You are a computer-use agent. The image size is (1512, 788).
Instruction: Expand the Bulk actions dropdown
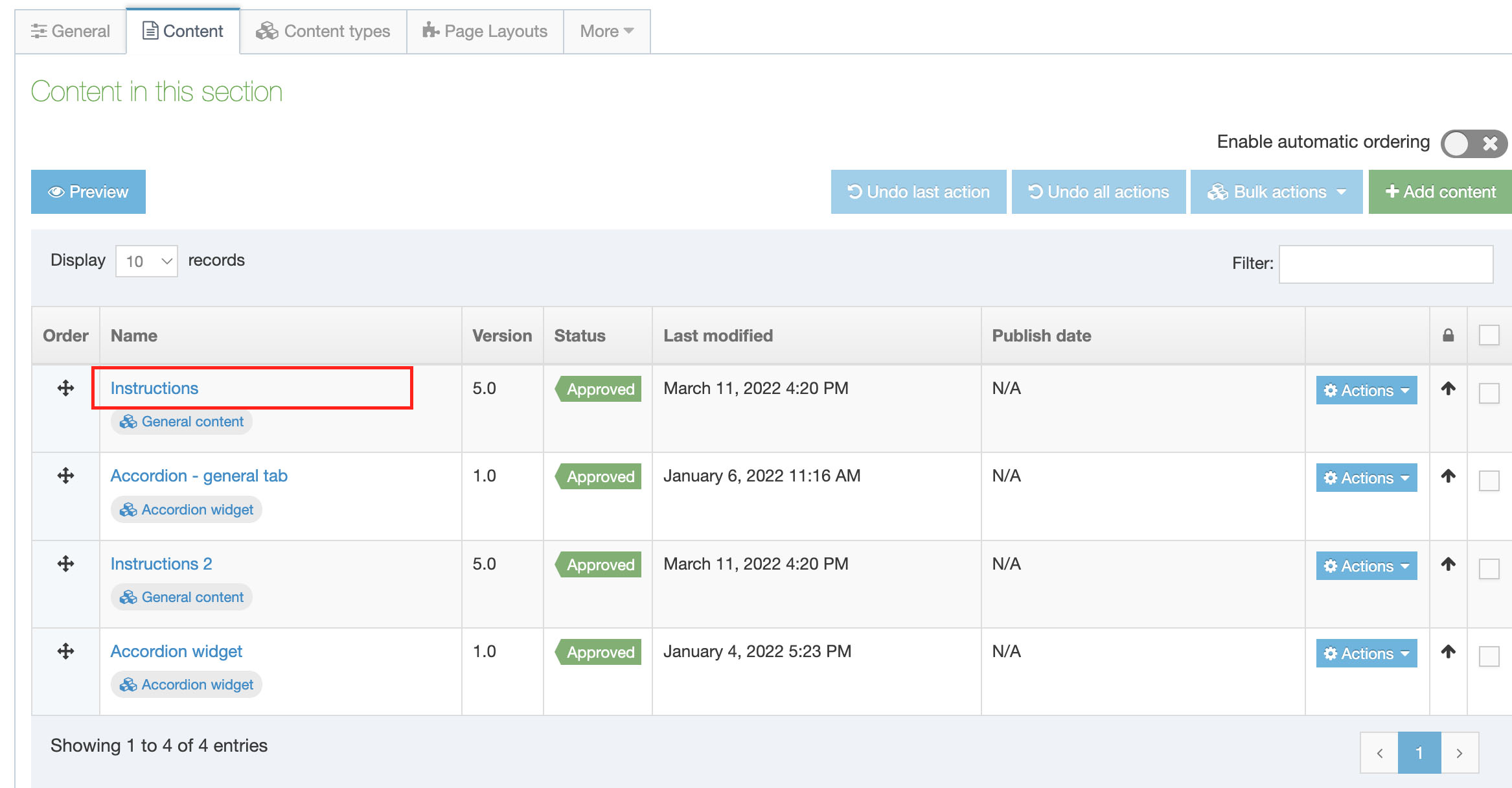[1276, 192]
